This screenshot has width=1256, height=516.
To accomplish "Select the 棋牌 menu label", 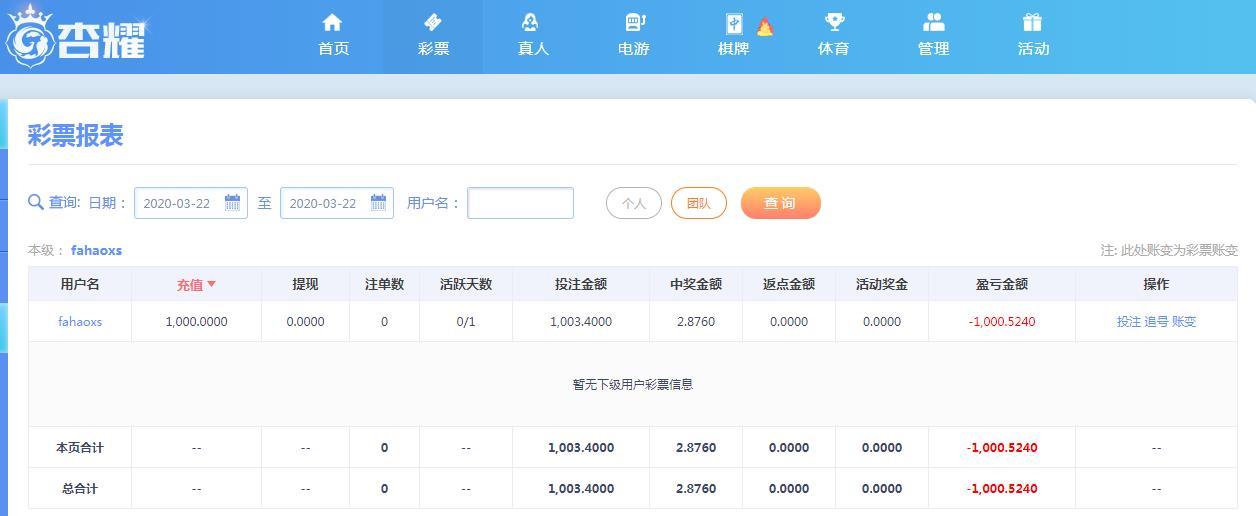I will [x=733, y=49].
